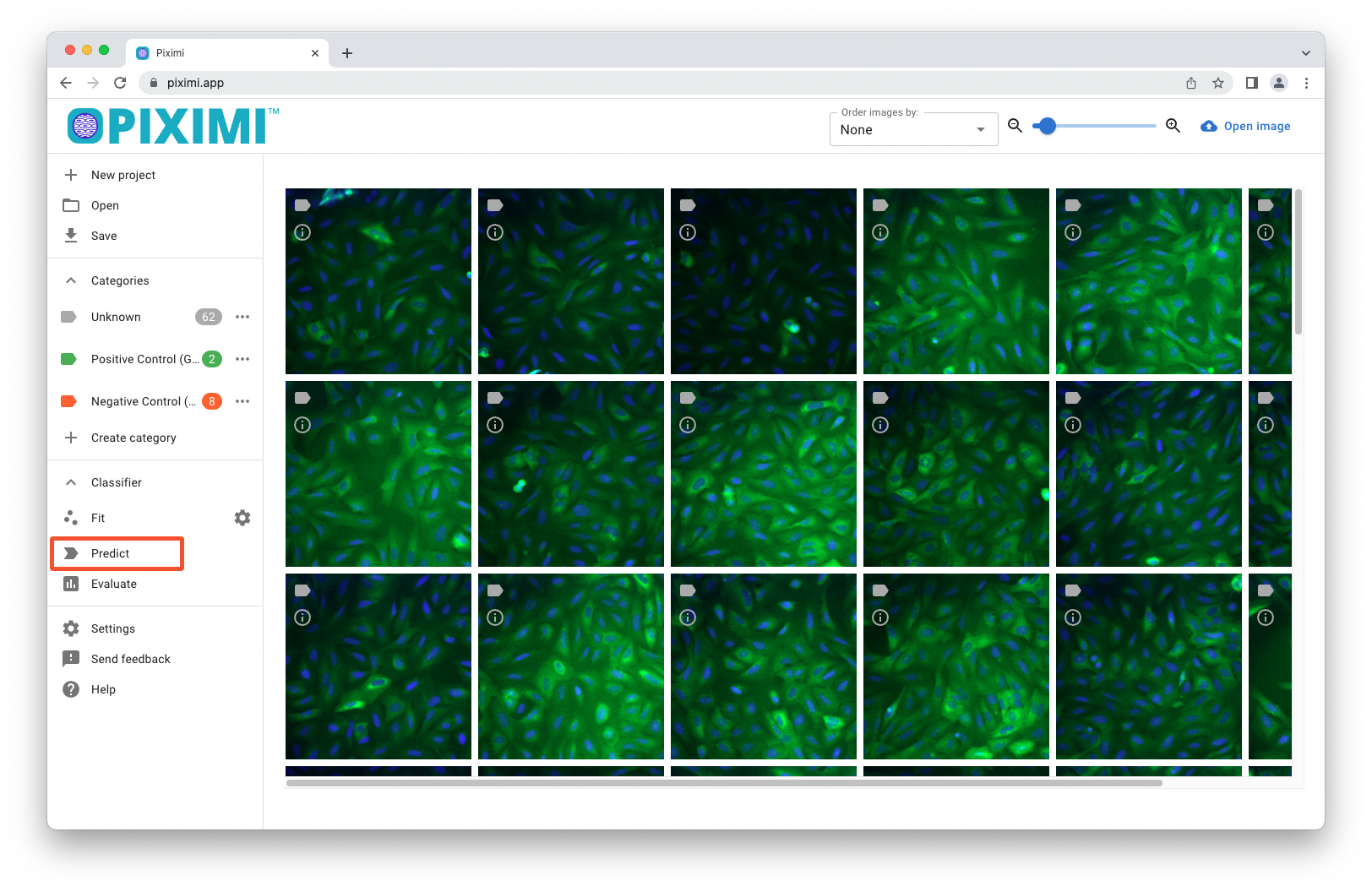The width and height of the screenshot is (1372, 892).
Task: Open the Negative Control options menu
Action: point(242,401)
